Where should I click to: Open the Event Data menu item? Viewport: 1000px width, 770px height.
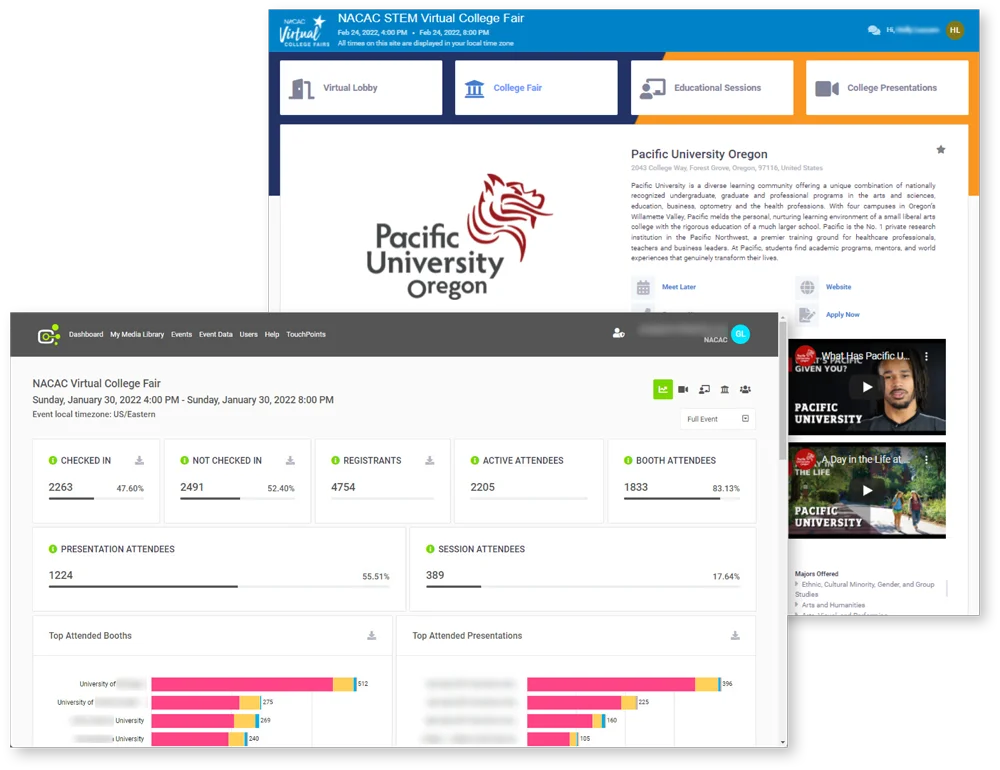(x=216, y=334)
